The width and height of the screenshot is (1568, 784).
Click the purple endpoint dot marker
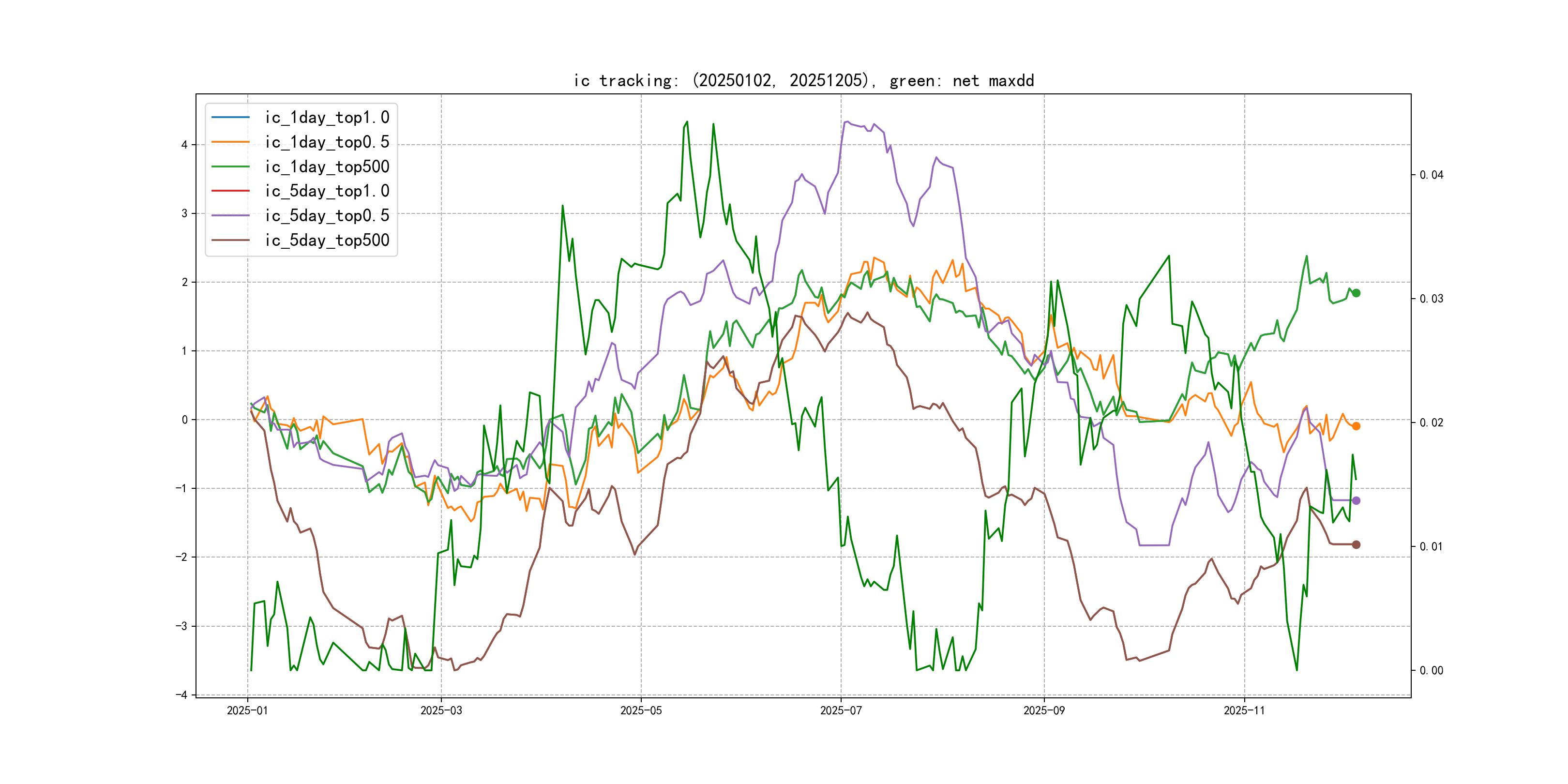tap(1356, 500)
